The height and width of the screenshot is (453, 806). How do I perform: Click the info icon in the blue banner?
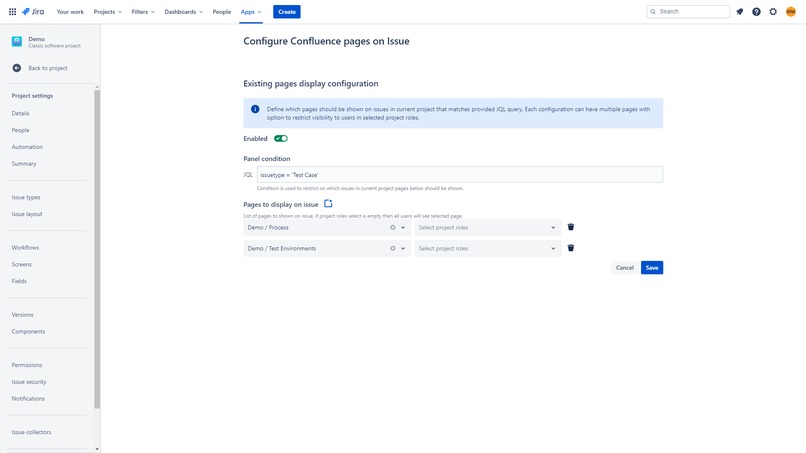tap(255, 109)
